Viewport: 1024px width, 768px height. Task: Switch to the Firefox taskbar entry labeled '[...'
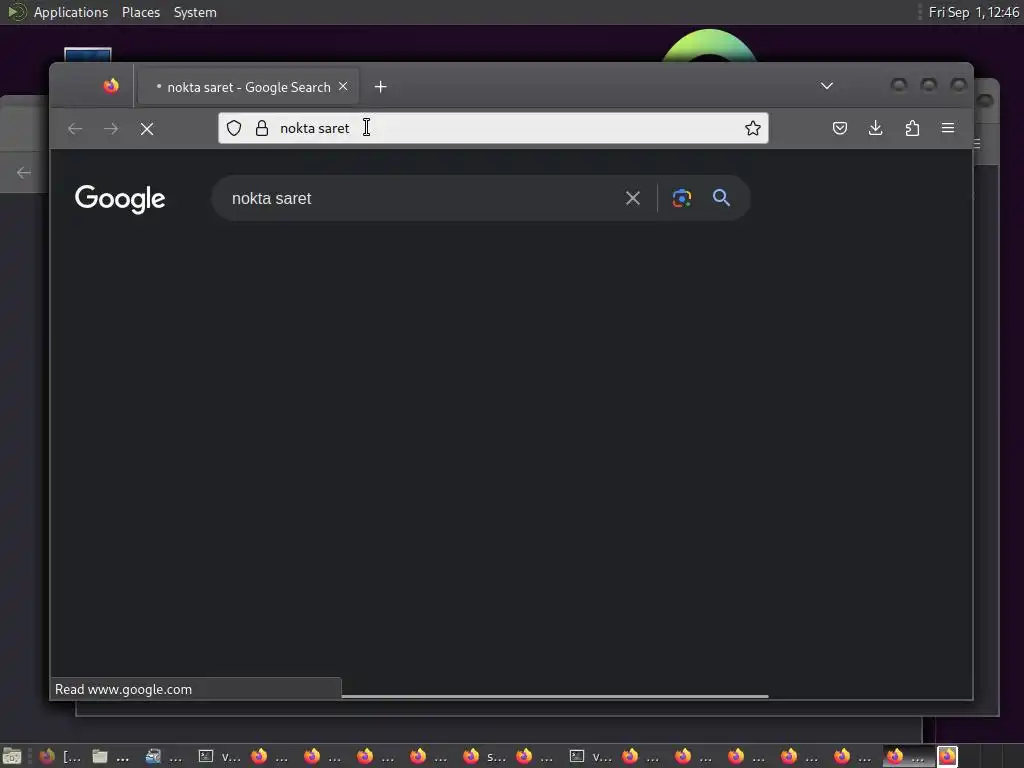pos(60,756)
